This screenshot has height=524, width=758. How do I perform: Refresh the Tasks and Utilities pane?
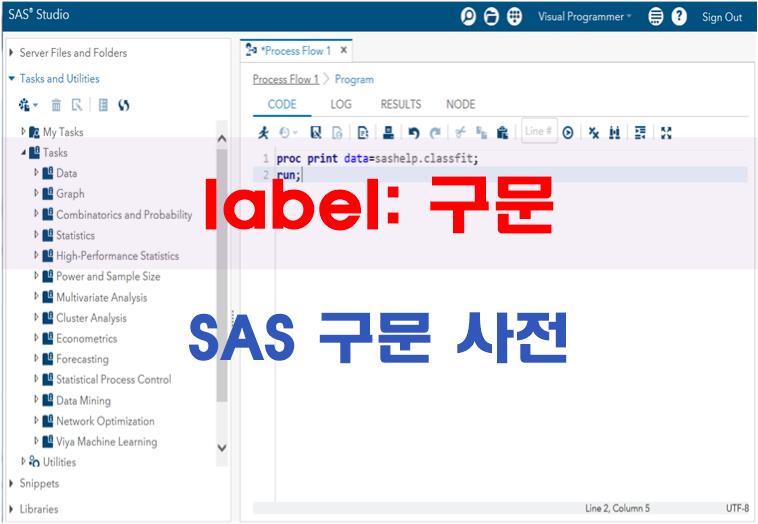click(x=124, y=104)
